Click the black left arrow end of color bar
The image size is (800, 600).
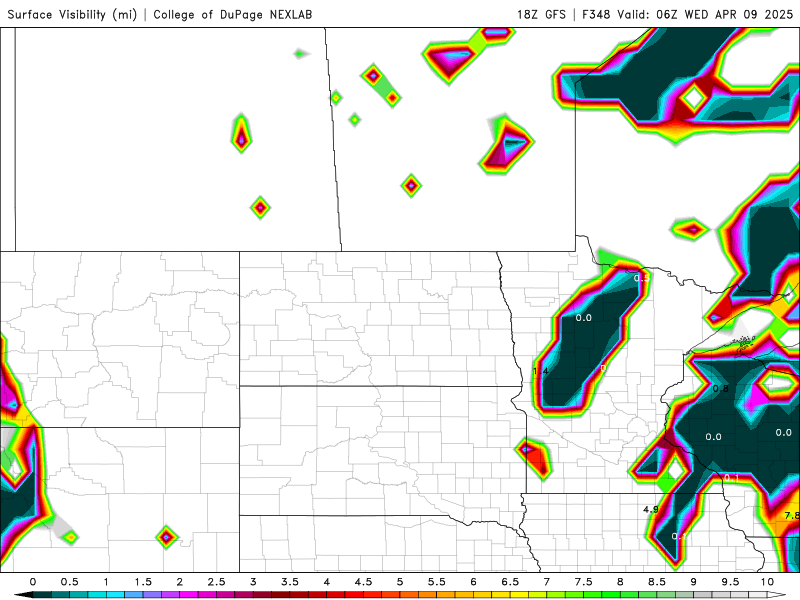pyautogui.click(x=23, y=595)
